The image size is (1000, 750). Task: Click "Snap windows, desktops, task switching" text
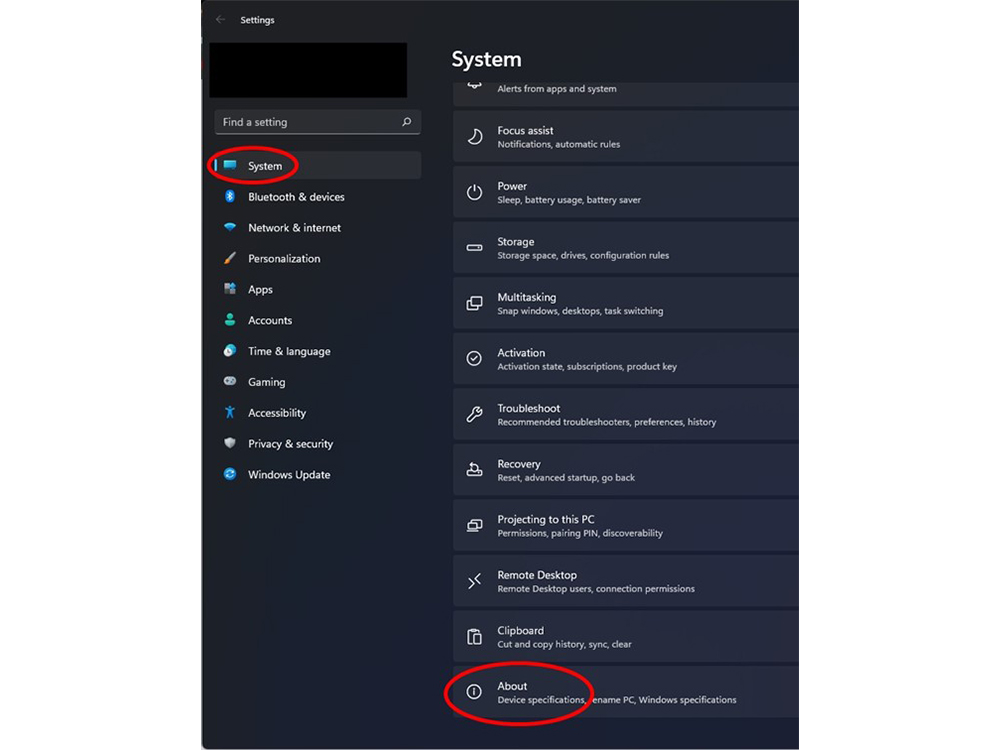(580, 311)
